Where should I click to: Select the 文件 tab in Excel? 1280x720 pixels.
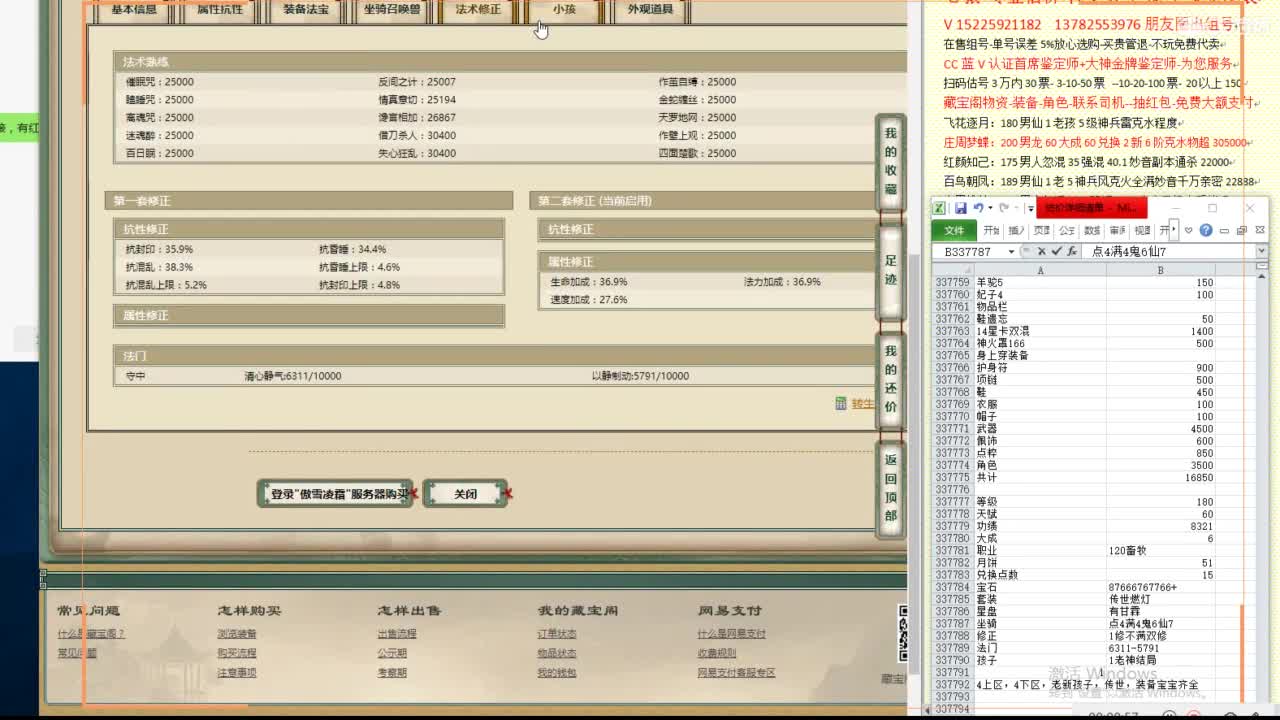[955, 230]
